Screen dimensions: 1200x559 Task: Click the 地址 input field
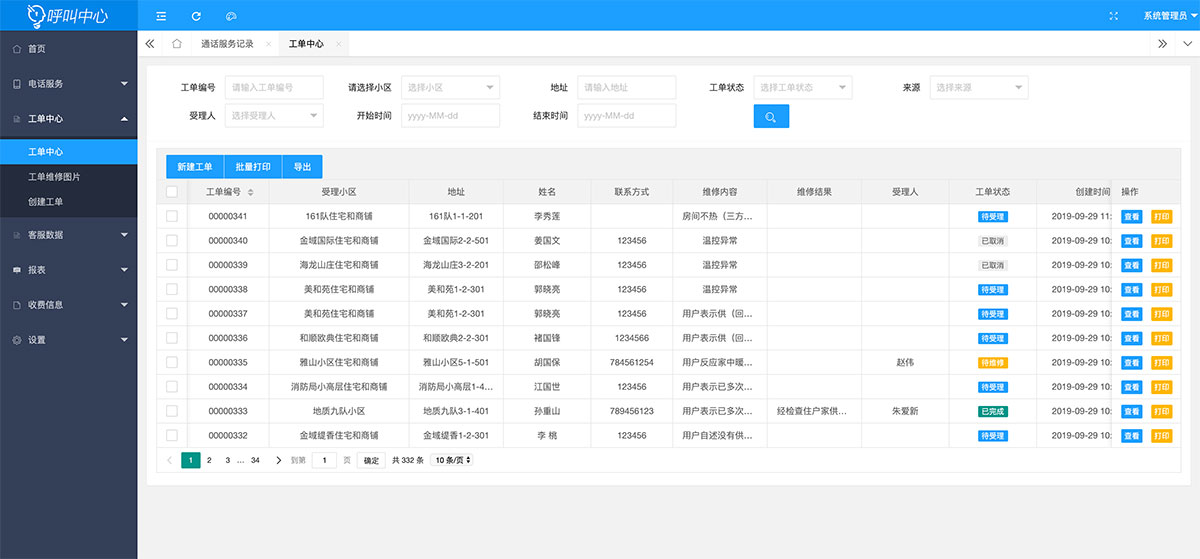click(x=626, y=87)
